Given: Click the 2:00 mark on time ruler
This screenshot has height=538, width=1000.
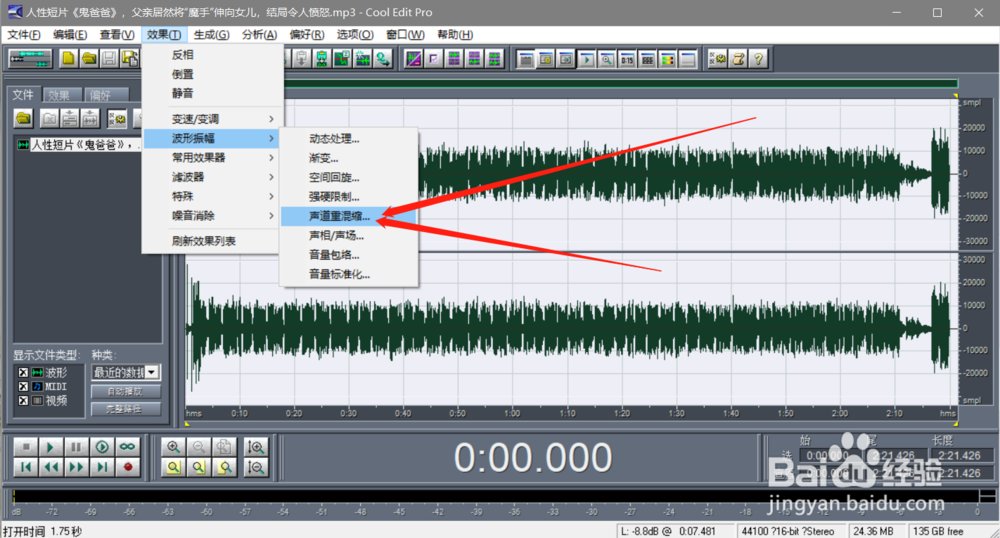Looking at the screenshot, I should coord(840,413).
